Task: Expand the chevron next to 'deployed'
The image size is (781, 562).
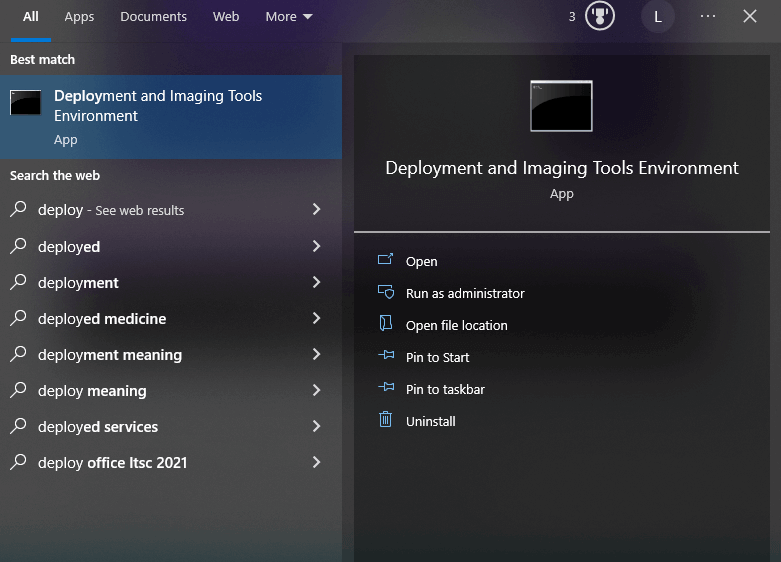Action: 316,246
